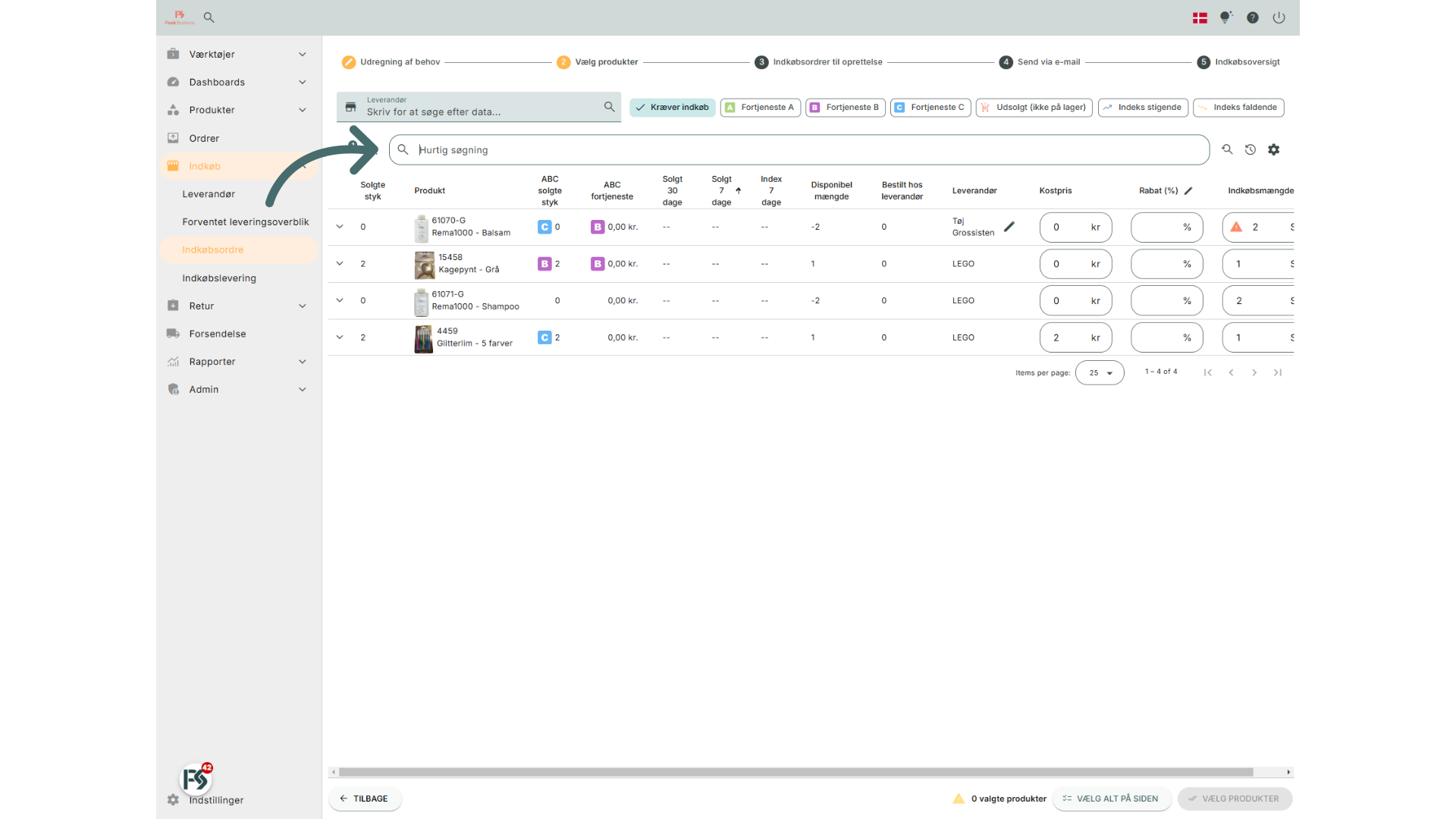
Task: Go to last page pagination icon
Action: pos(1278,372)
